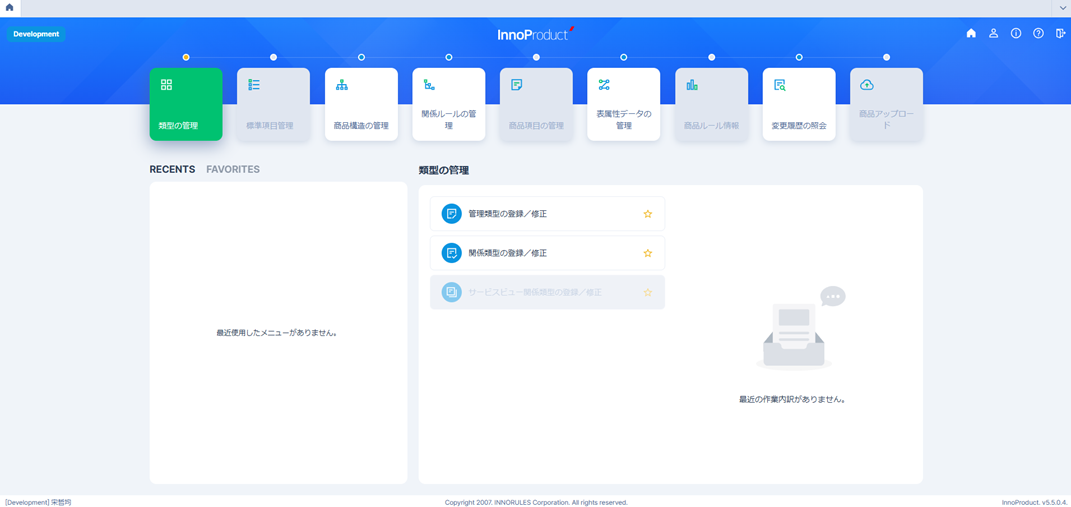This screenshot has width=1071, height=507.
Task: Open 関係類型の登録／修正 menu item
Action: click(x=508, y=253)
